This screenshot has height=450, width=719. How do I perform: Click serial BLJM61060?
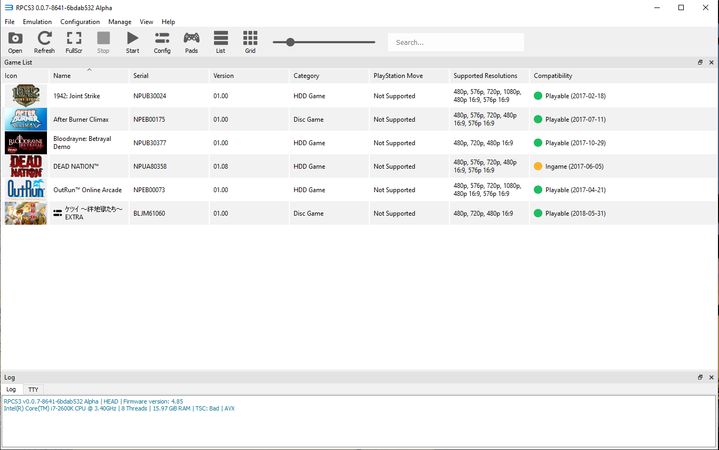149,213
